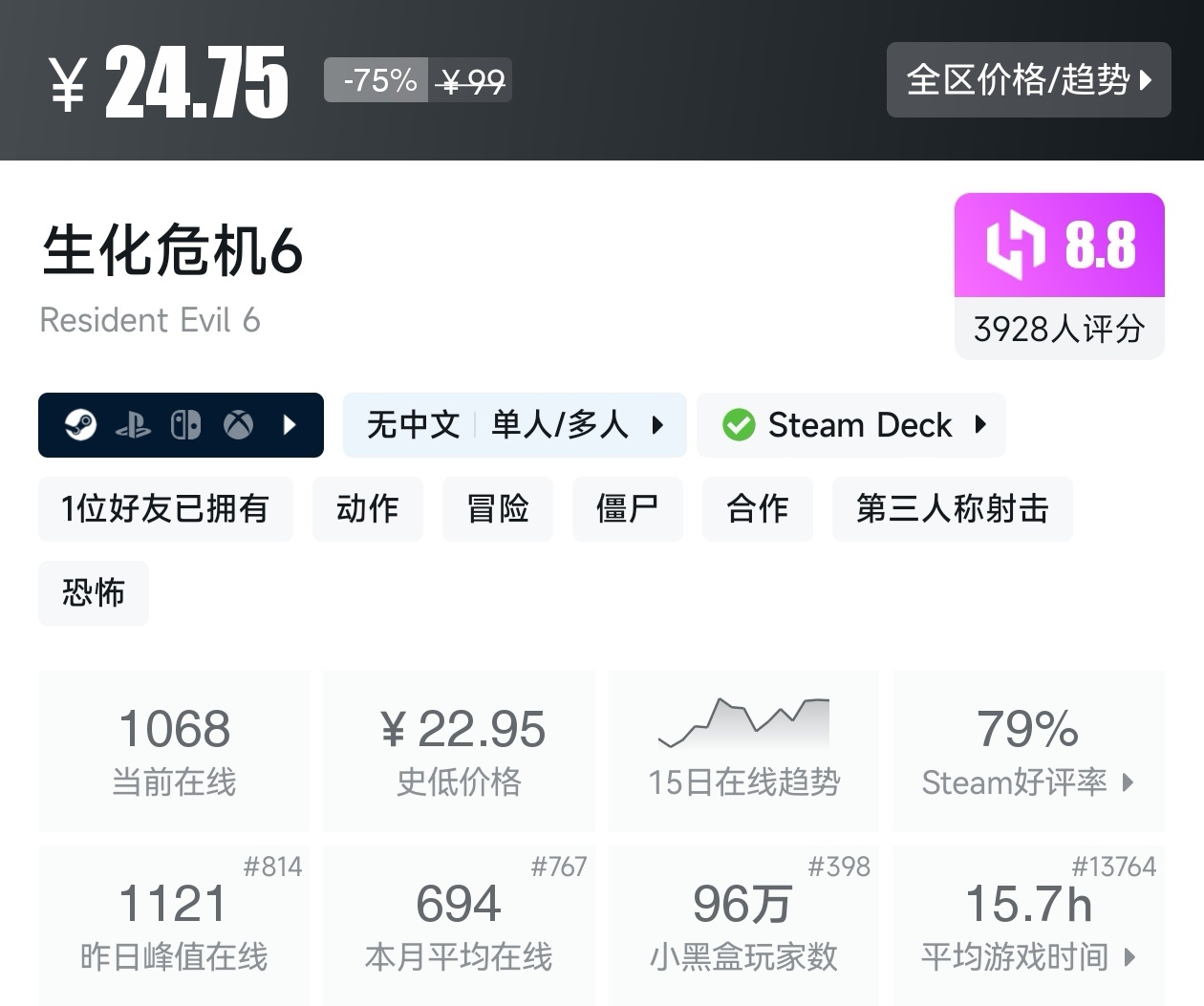
Task: Select the 1位好友已拥有 tag
Action: [x=165, y=509]
